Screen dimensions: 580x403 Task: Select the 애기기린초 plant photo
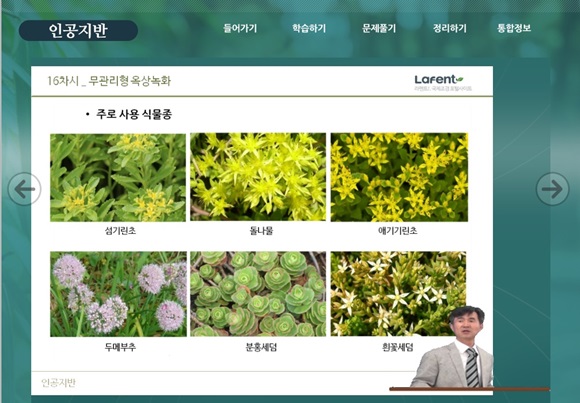point(399,177)
